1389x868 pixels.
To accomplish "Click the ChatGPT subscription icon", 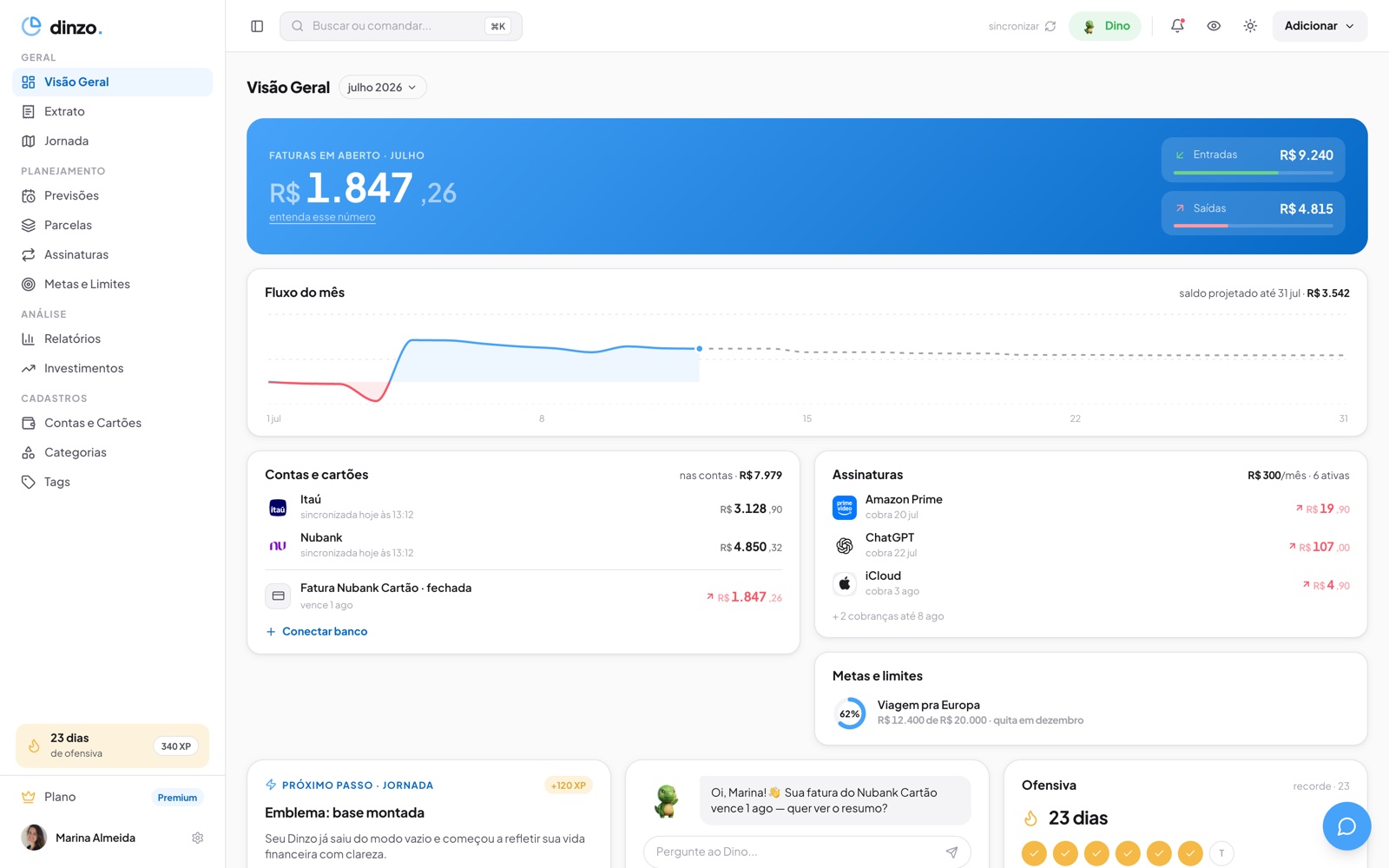I will 845,546.
